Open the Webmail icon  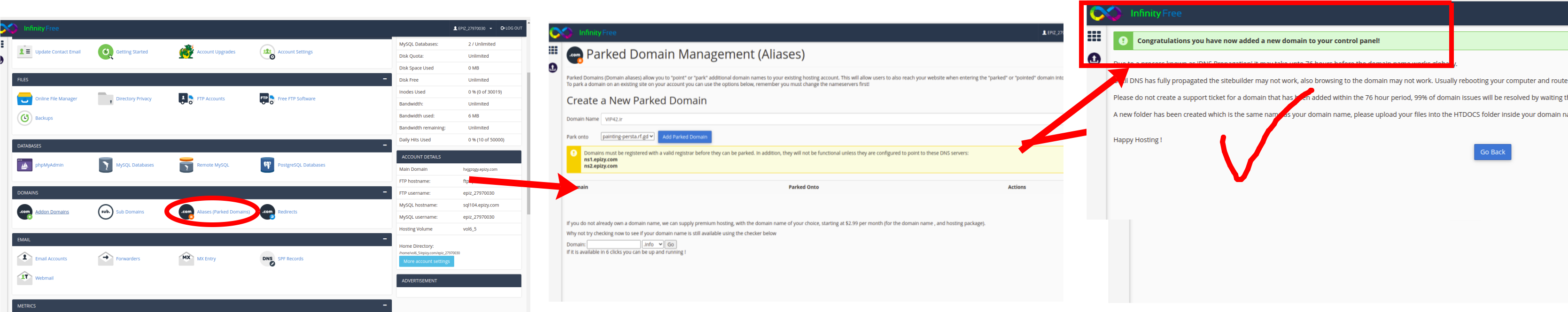pyautogui.click(x=24, y=278)
